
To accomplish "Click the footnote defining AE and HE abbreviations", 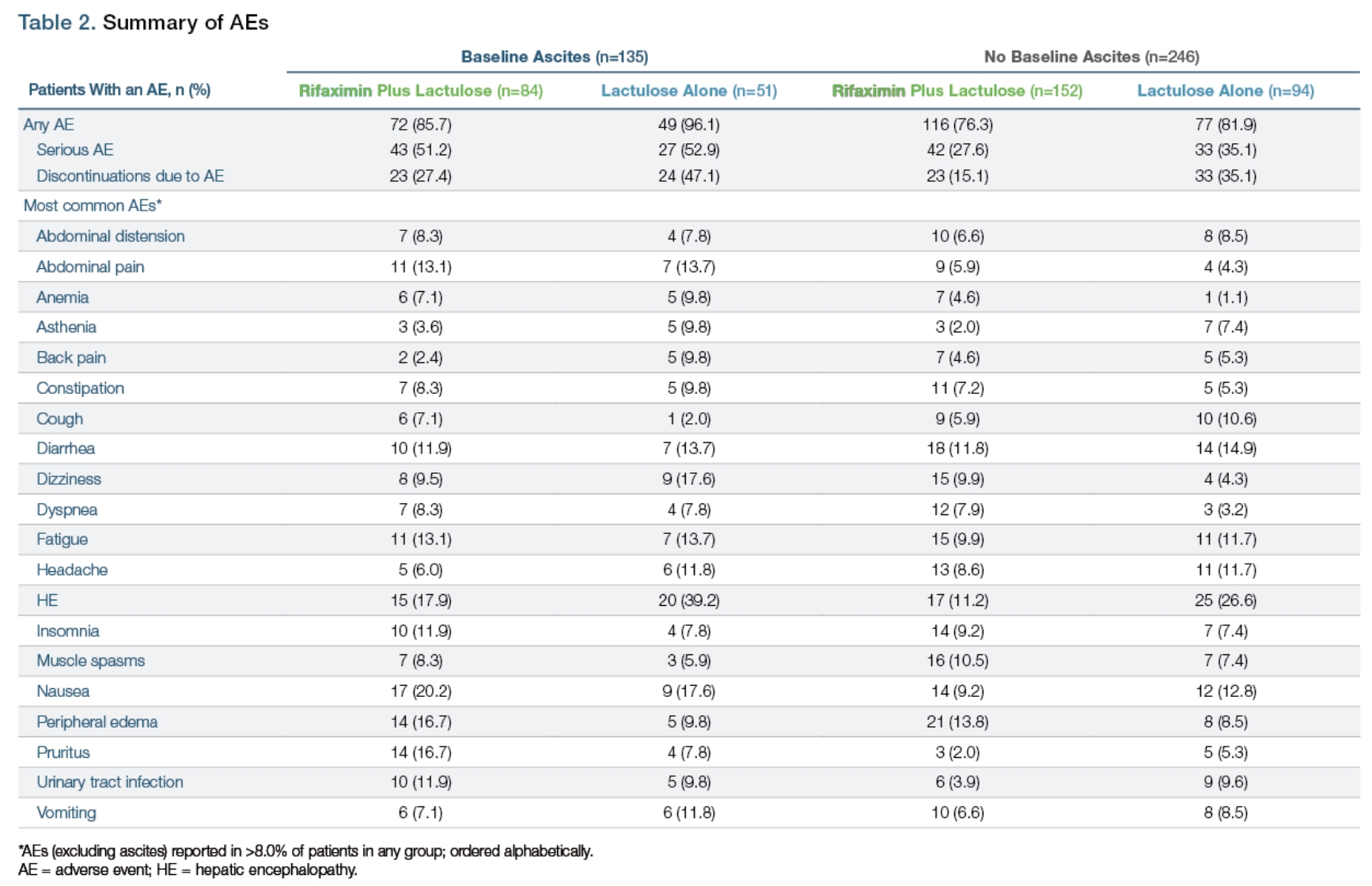I will [x=188, y=870].
